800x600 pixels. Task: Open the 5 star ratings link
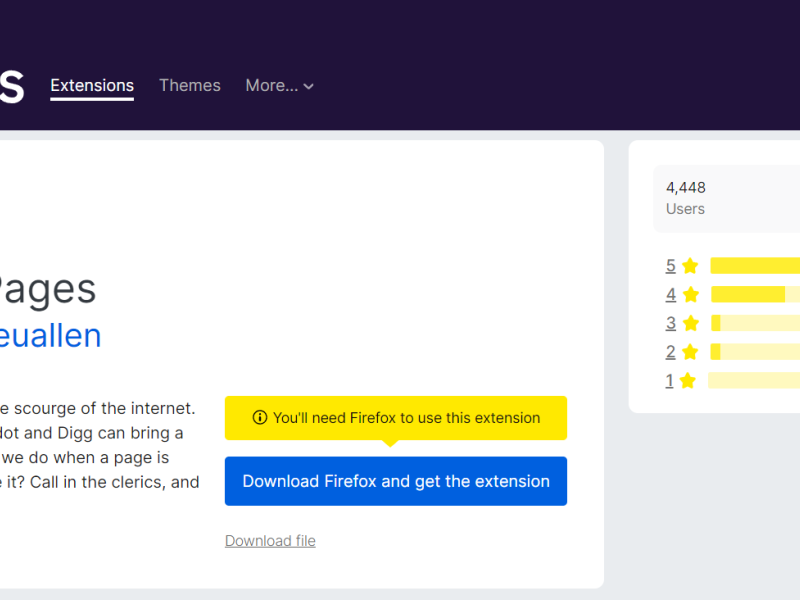[670, 266]
